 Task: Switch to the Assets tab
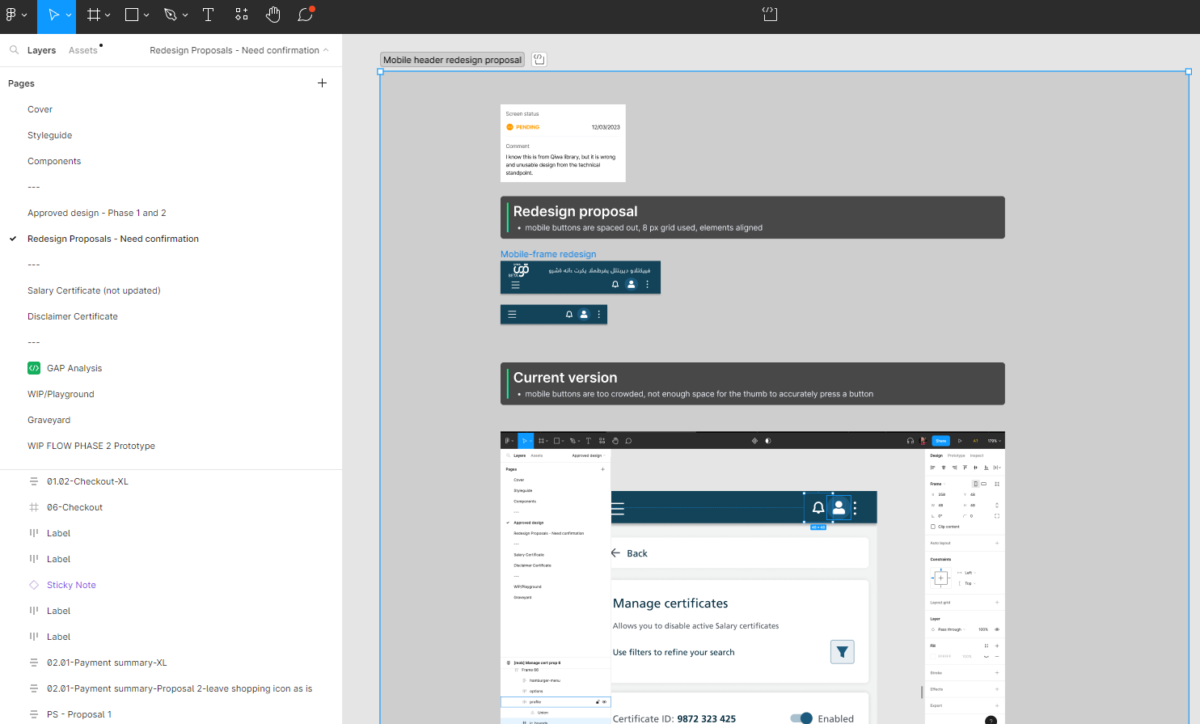[x=82, y=49]
